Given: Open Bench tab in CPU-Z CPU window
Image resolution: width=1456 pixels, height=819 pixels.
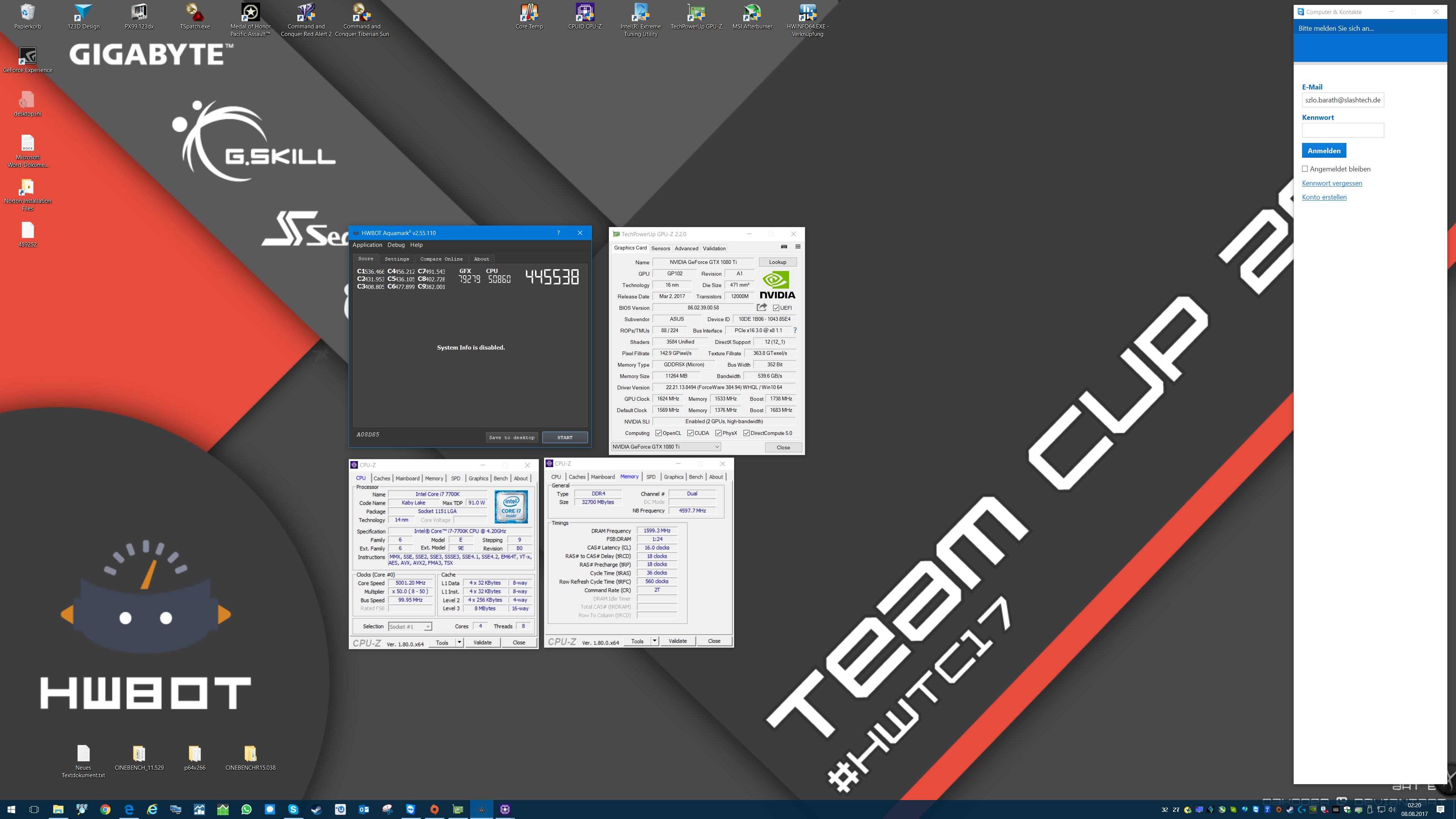Looking at the screenshot, I should pos(501,478).
